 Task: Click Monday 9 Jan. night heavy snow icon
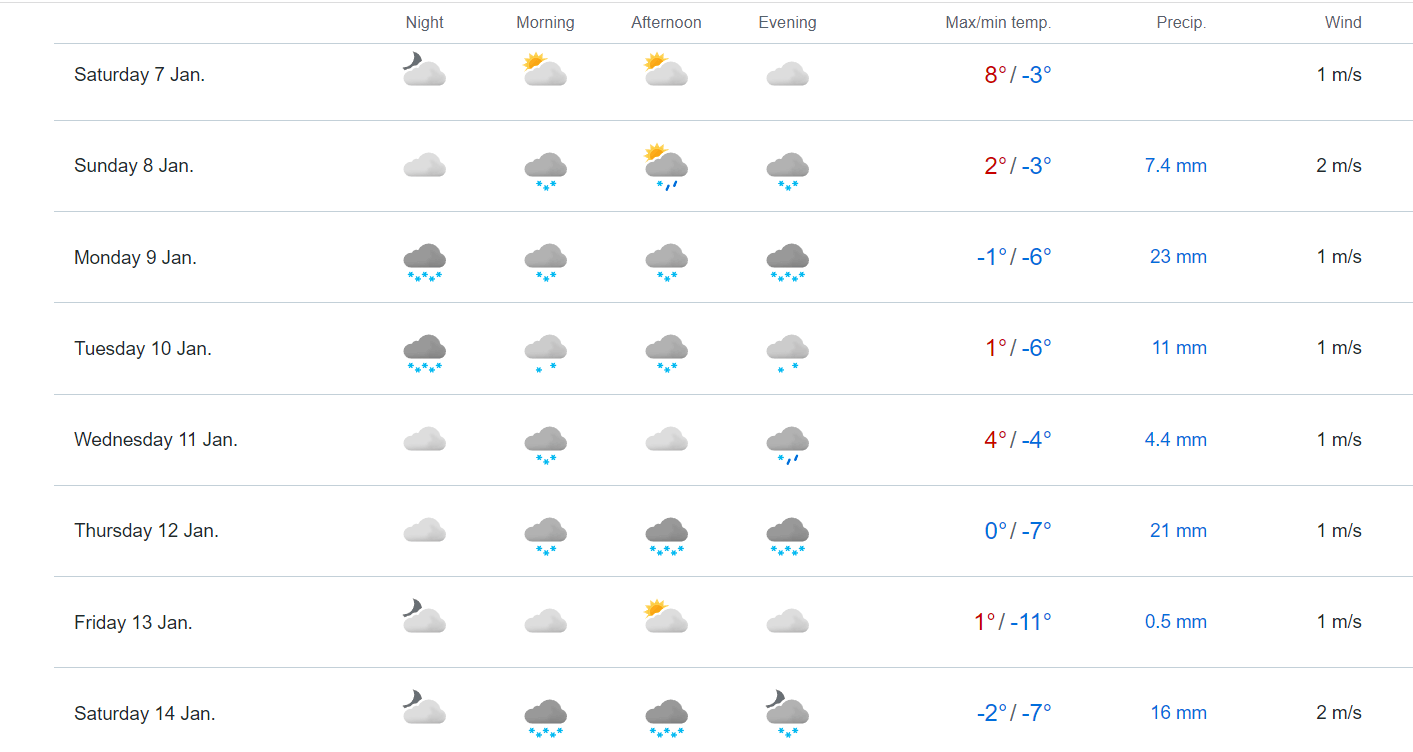pos(424,260)
